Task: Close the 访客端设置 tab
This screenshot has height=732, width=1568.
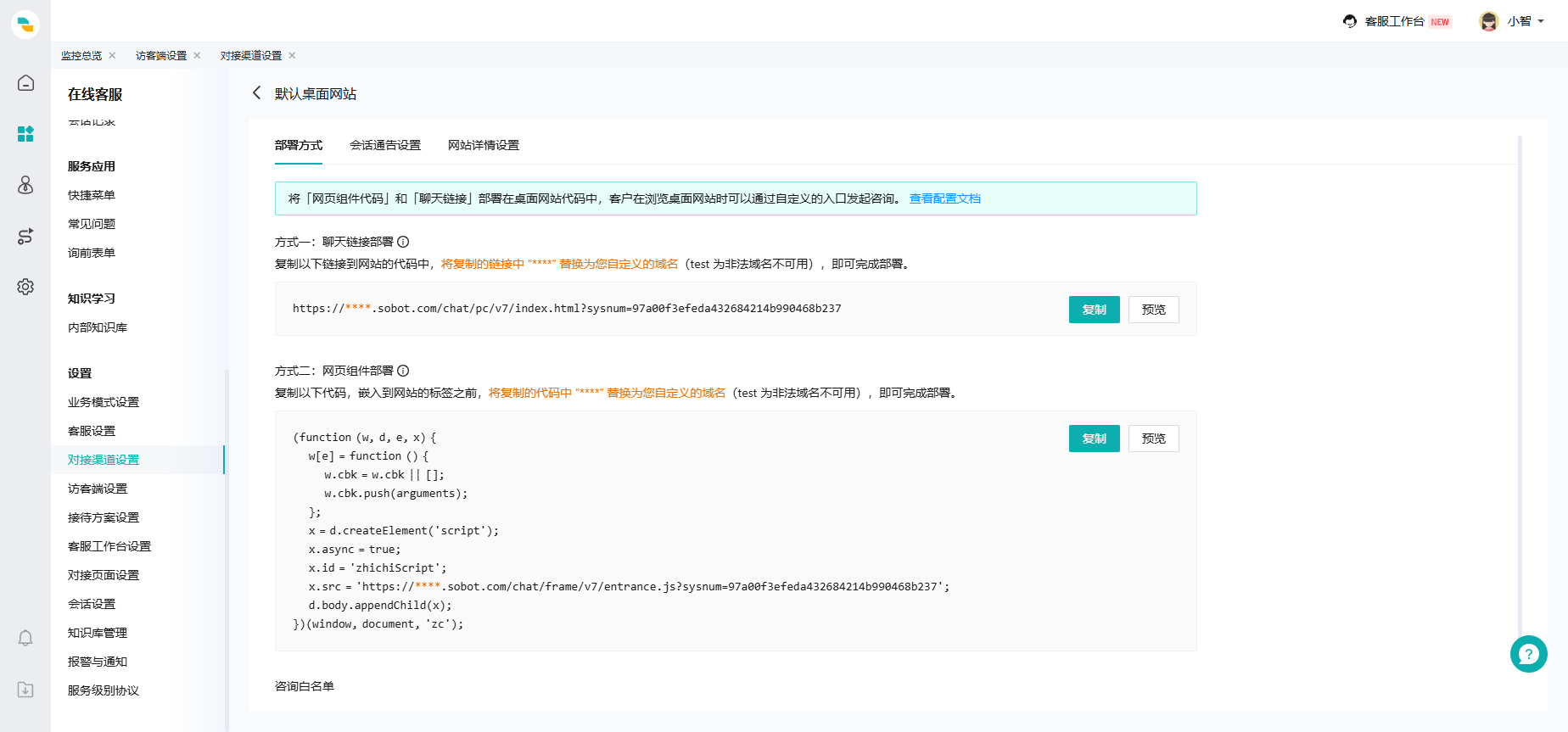Action: click(197, 56)
